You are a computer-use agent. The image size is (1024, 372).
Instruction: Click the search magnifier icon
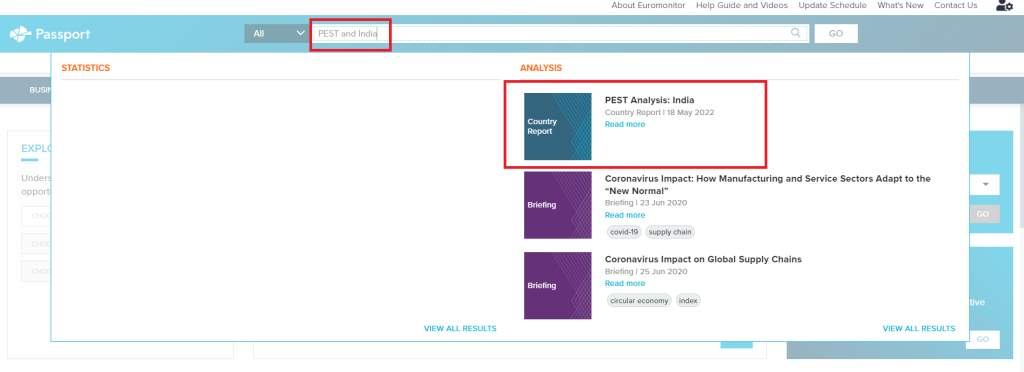coord(795,33)
